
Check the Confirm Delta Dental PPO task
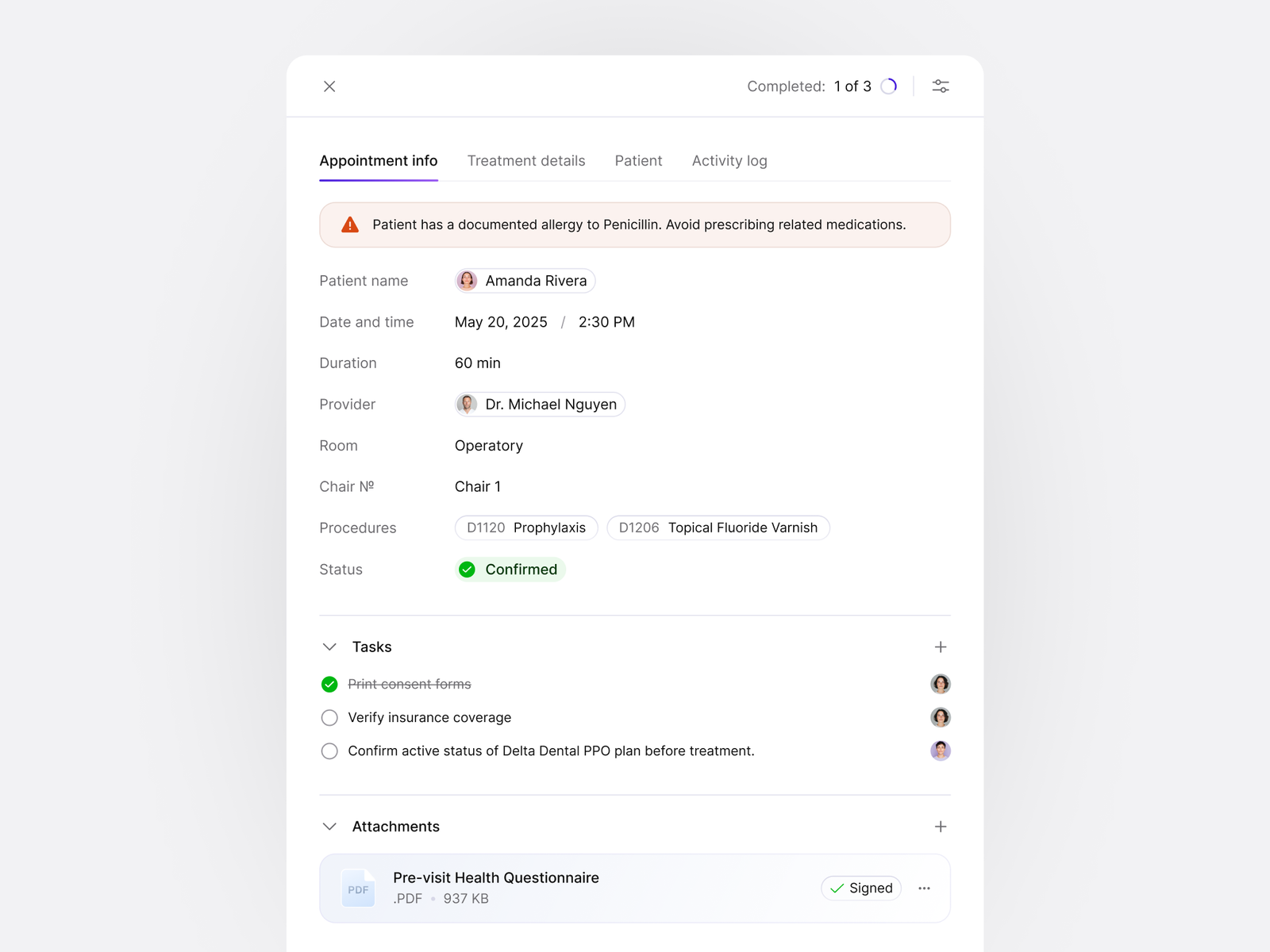click(x=329, y=750)
